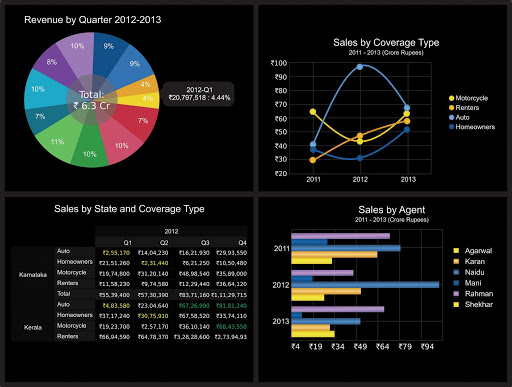Viewport: 512px width, 387px height.
Task: Click the Auto 2012 peak data point
Action: coord(360,67)
